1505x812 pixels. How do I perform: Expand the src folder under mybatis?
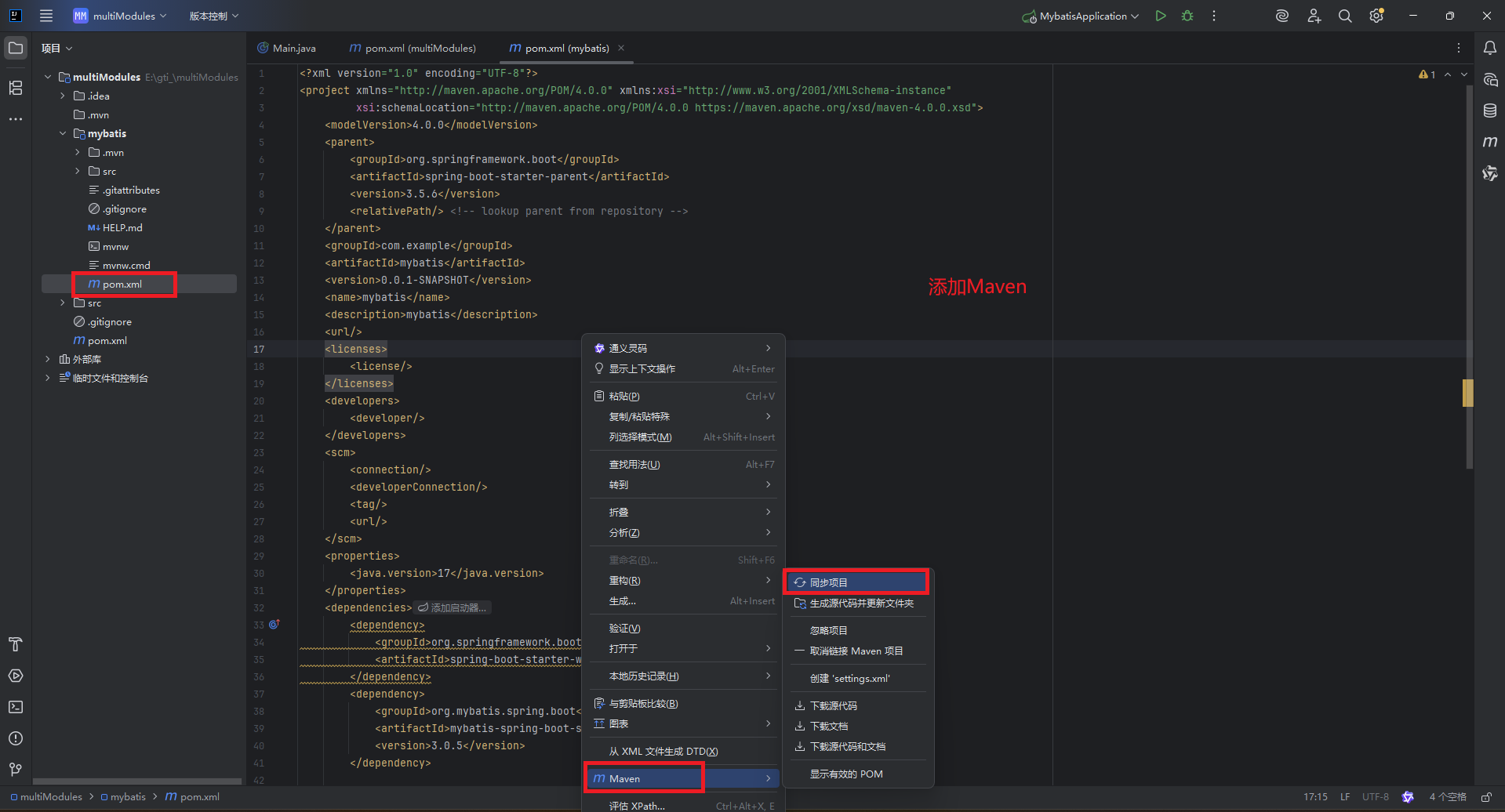point(76,171)
